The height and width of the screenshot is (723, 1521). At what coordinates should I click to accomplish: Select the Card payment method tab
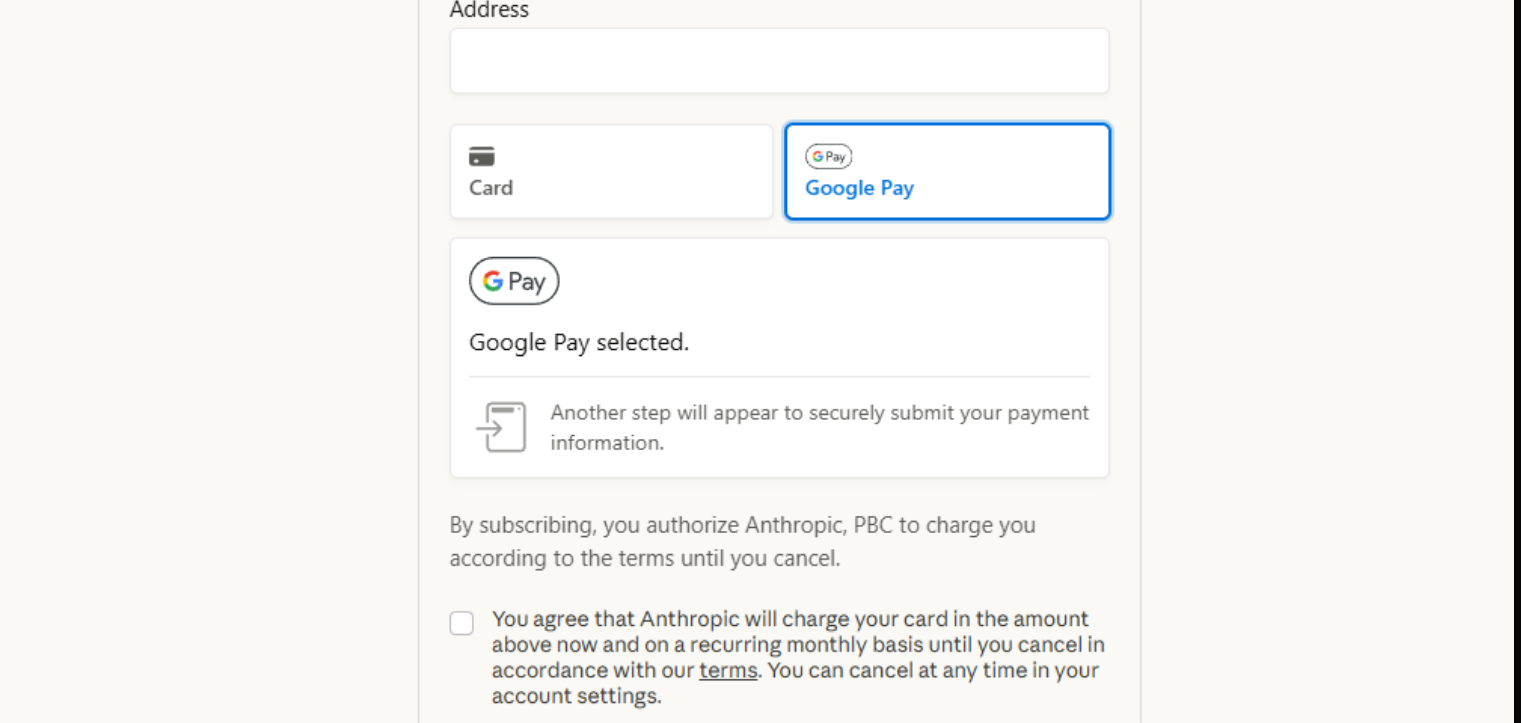click(x=611, y=172)
